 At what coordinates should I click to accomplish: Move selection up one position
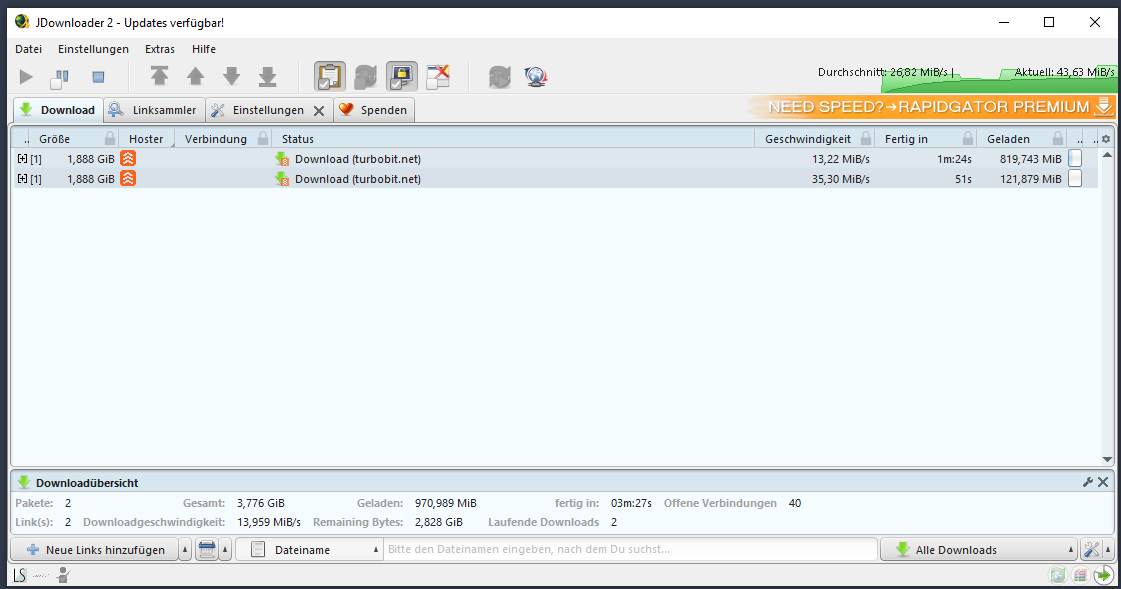[195, 76]
